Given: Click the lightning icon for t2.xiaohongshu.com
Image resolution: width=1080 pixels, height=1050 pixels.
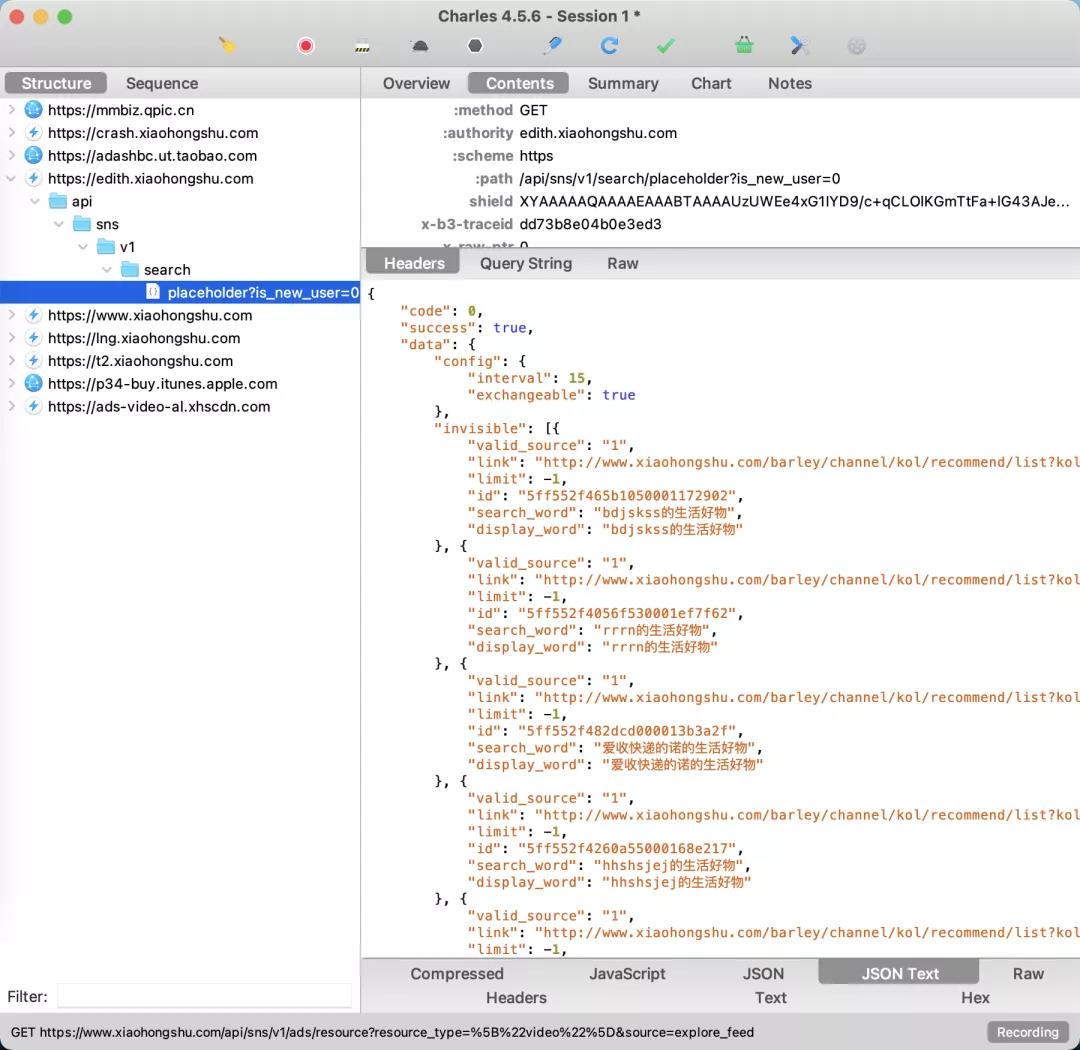Looking at the screenshot, I should 33,360.
